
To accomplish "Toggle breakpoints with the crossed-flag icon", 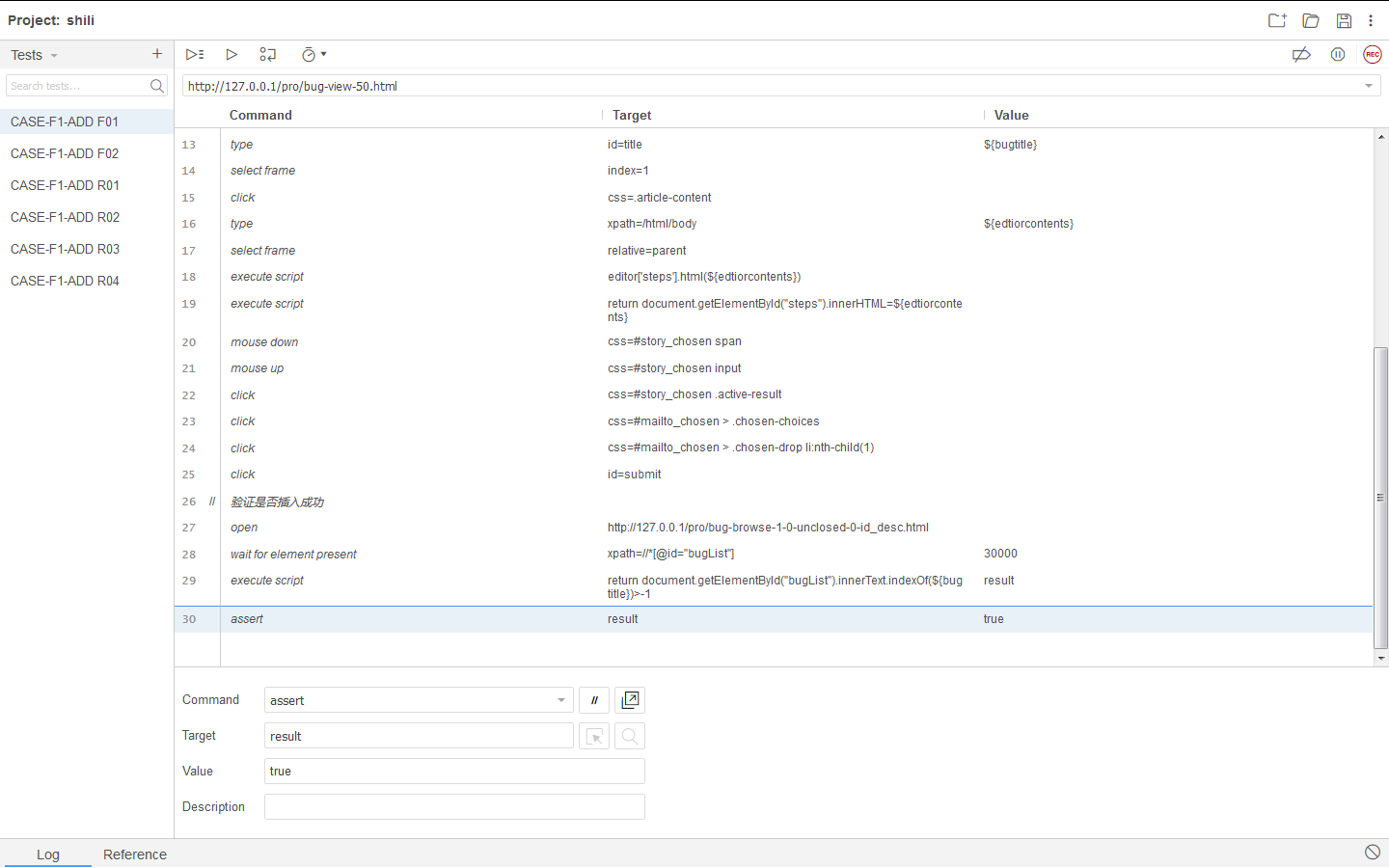I will (1301, 55).
